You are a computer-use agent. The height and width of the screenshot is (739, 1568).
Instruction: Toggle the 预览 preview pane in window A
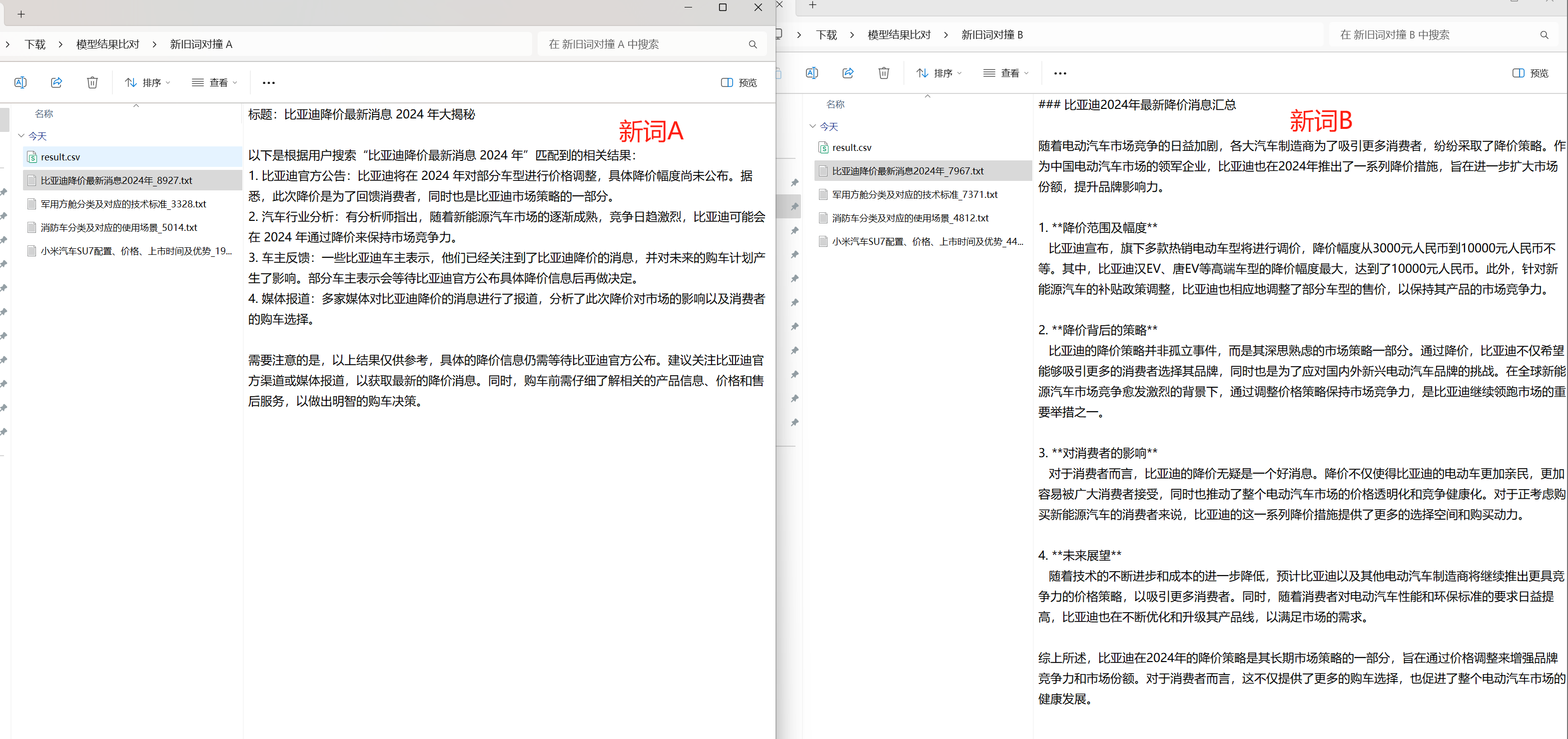[x=739, y=82]
